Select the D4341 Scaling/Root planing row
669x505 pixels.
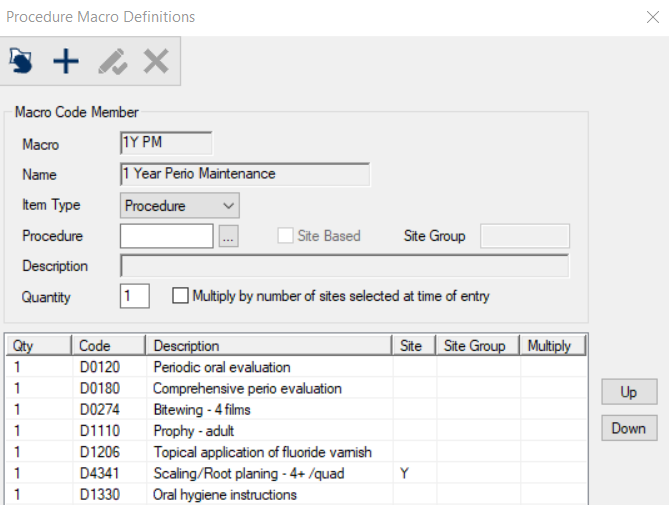[x=297, y=473]
